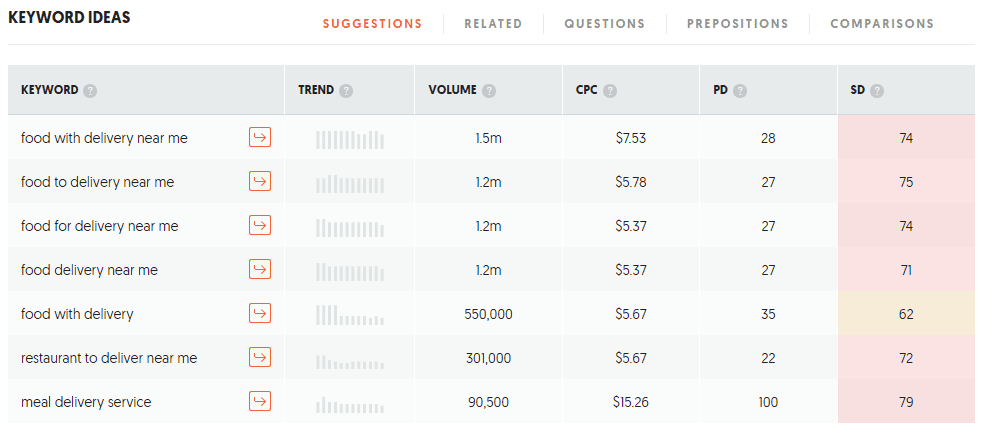Select the Suggestions tab

[372, 24]
